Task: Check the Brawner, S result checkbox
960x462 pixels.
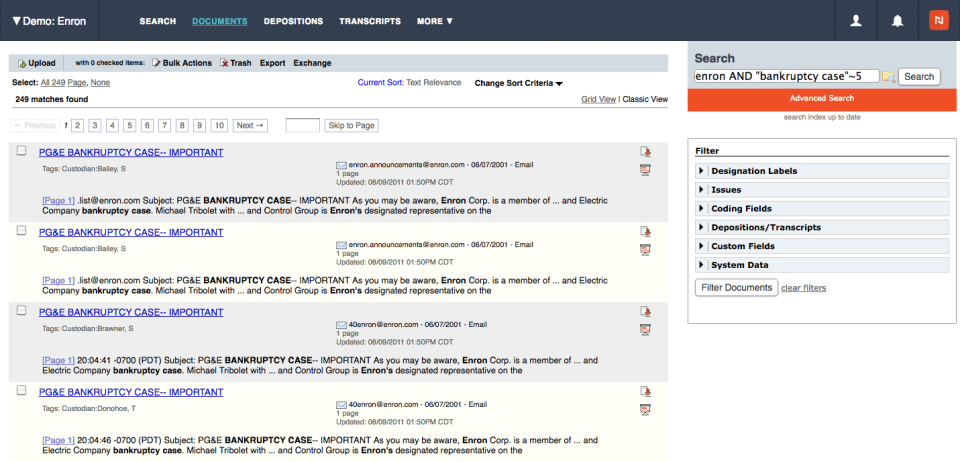Action: point(21,310)
